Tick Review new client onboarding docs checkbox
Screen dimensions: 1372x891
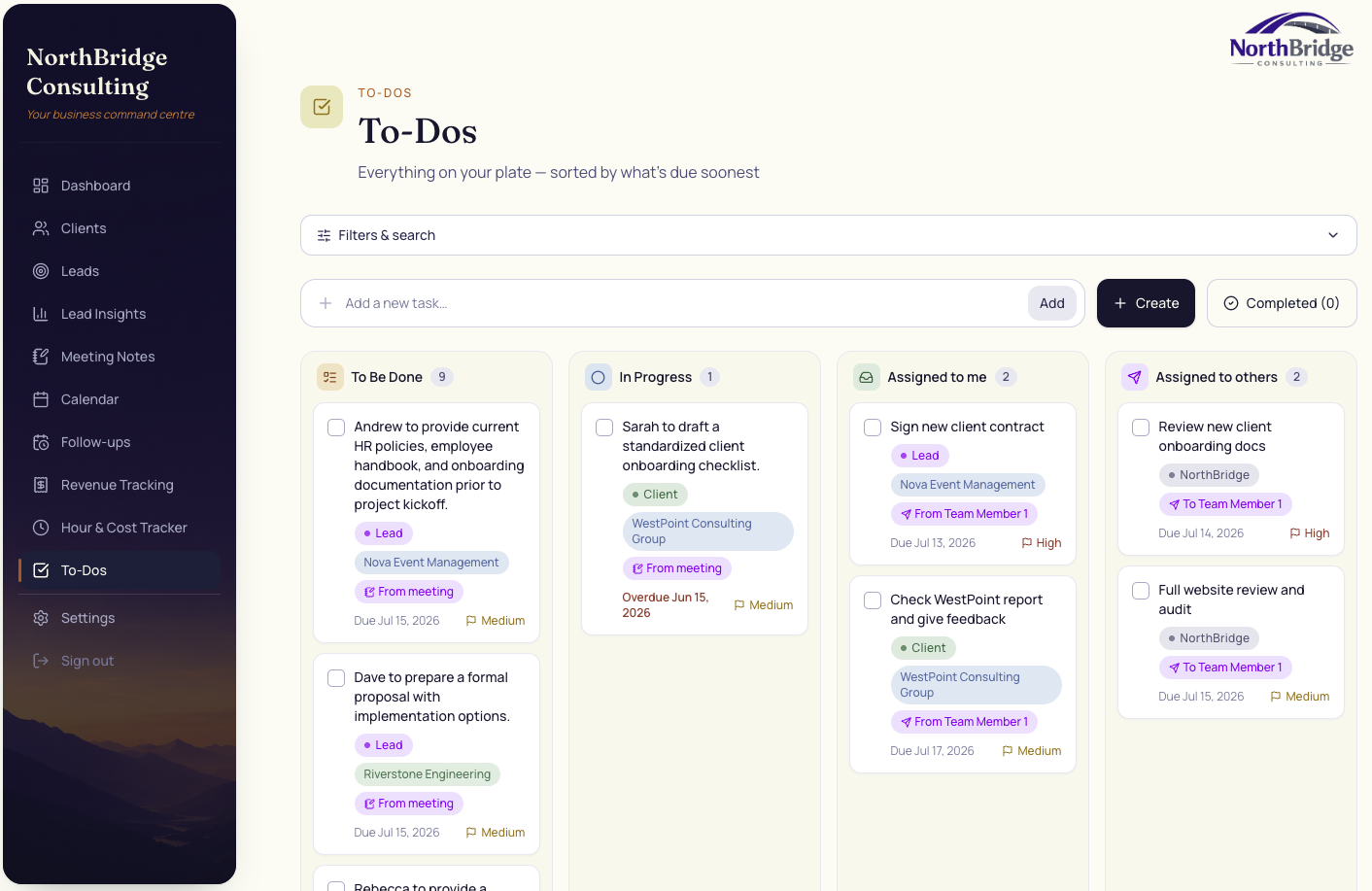point(1141,428)
